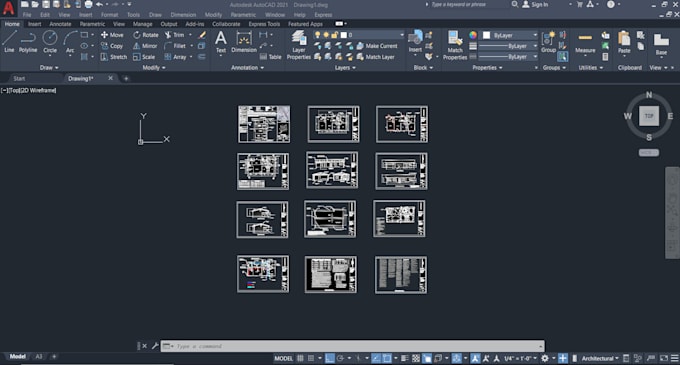The image size is (680, 365).
Task: Select the Polyline tool
Action: (28, 42)
